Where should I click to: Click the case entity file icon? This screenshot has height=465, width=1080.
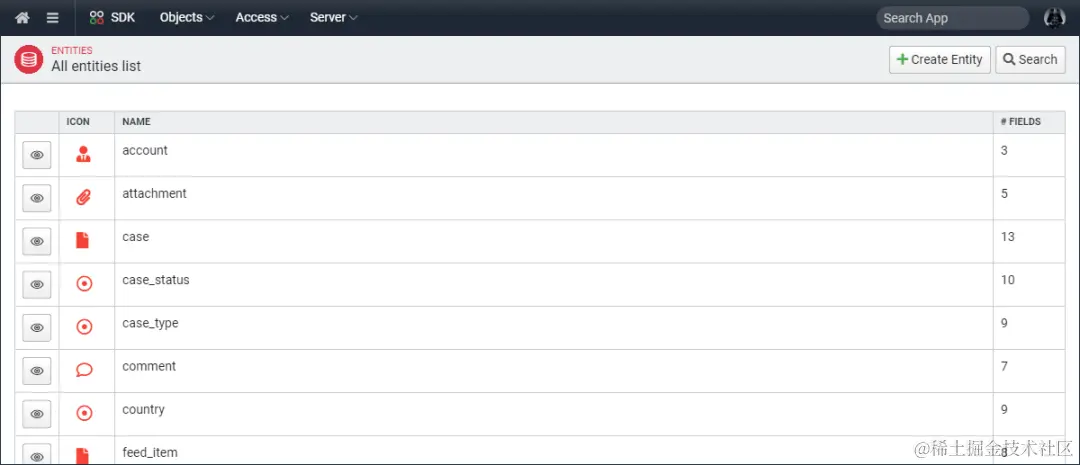[84, 241]
